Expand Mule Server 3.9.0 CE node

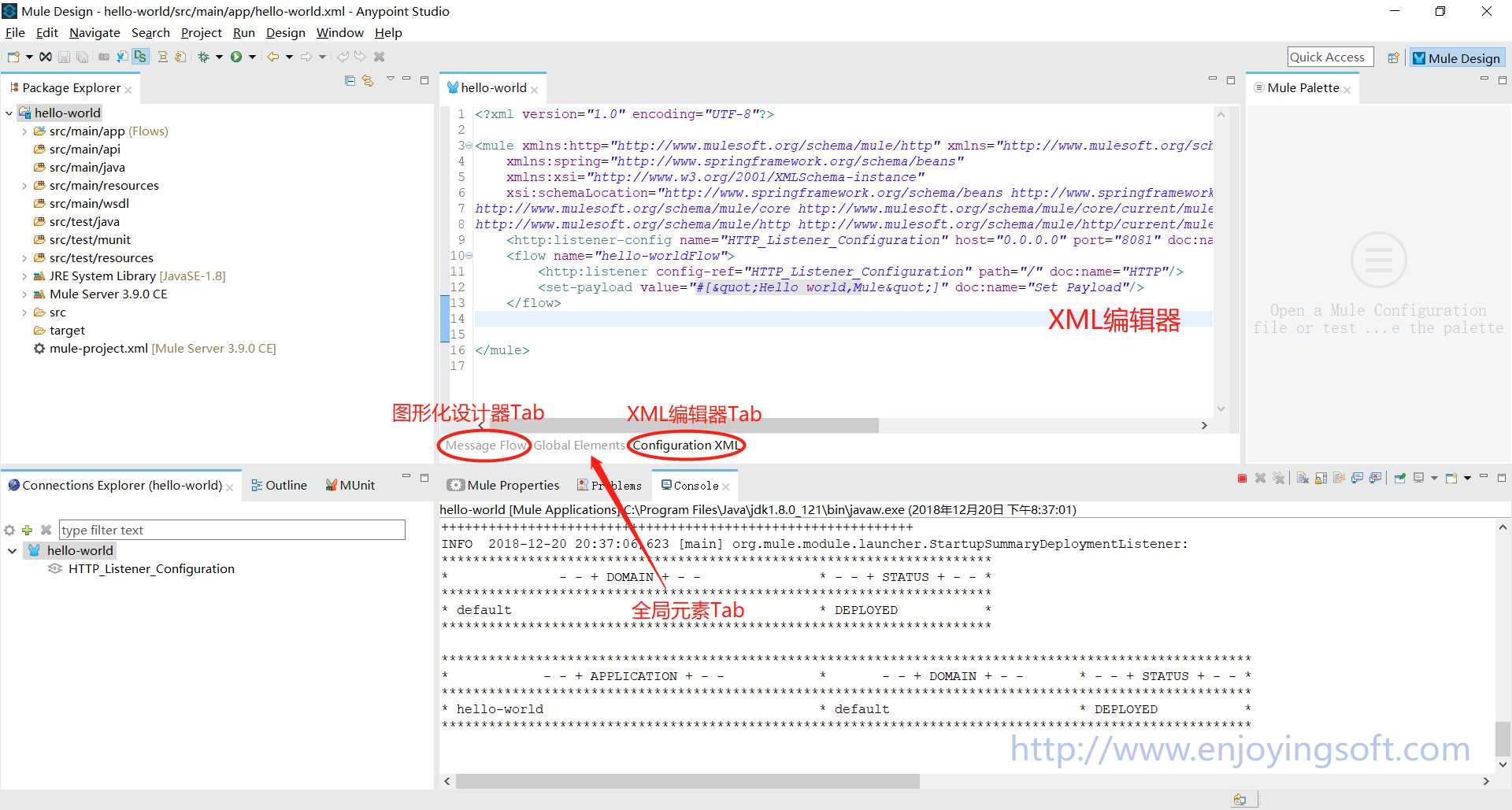(24, 294)
